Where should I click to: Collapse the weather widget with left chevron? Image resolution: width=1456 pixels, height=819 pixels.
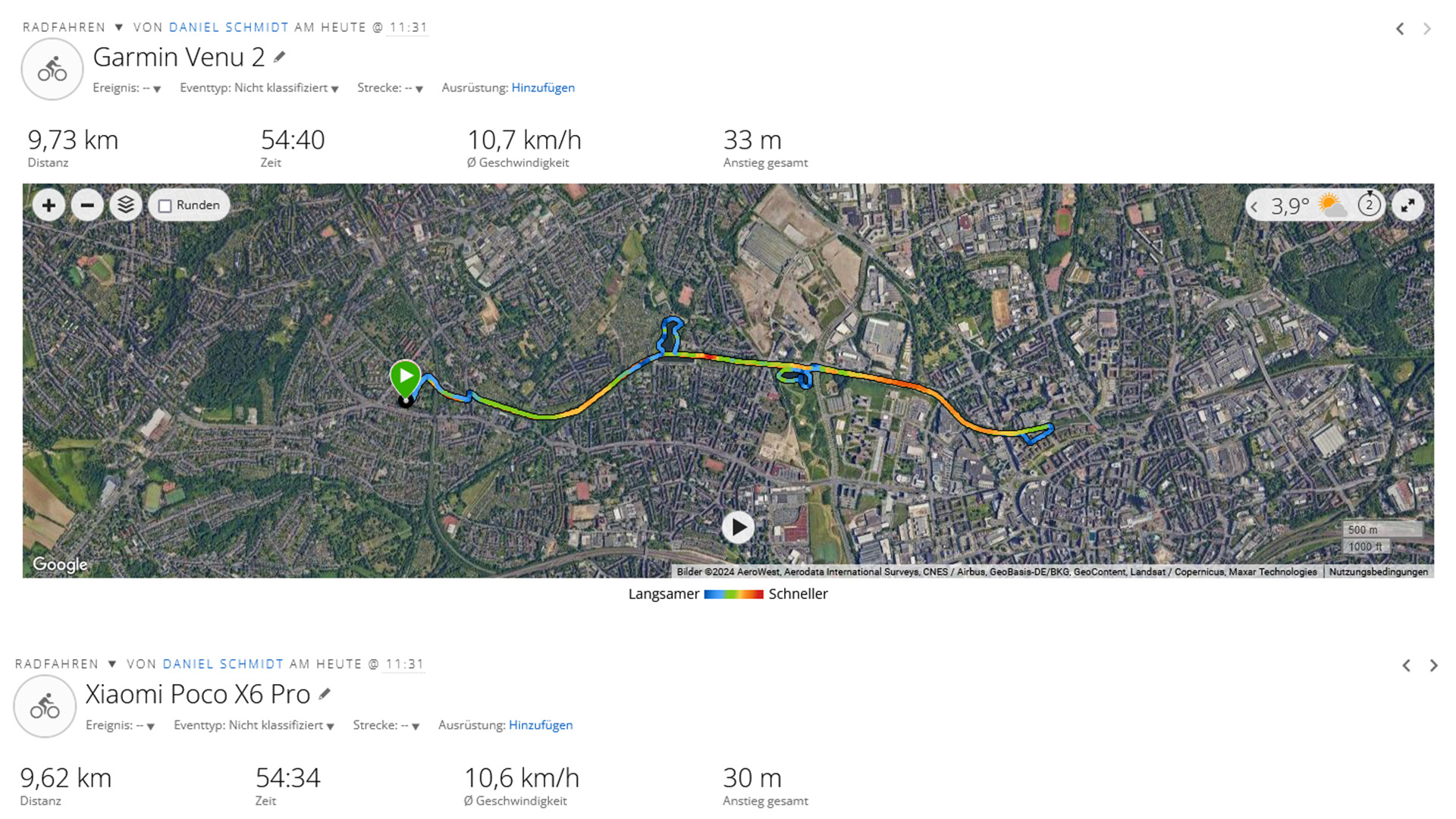(x=1254, y=206)
